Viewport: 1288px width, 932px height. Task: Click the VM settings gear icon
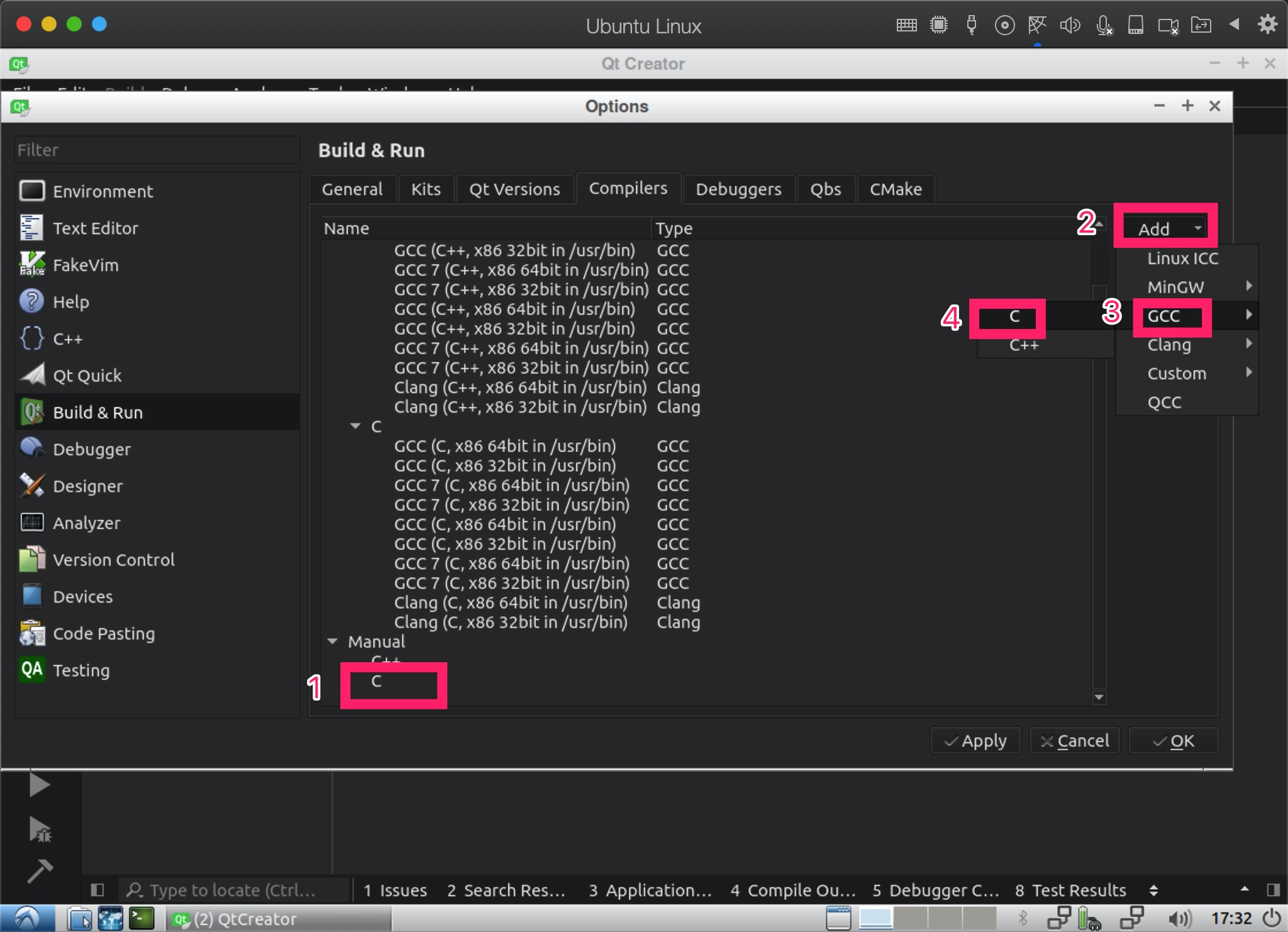(1267, 25)
